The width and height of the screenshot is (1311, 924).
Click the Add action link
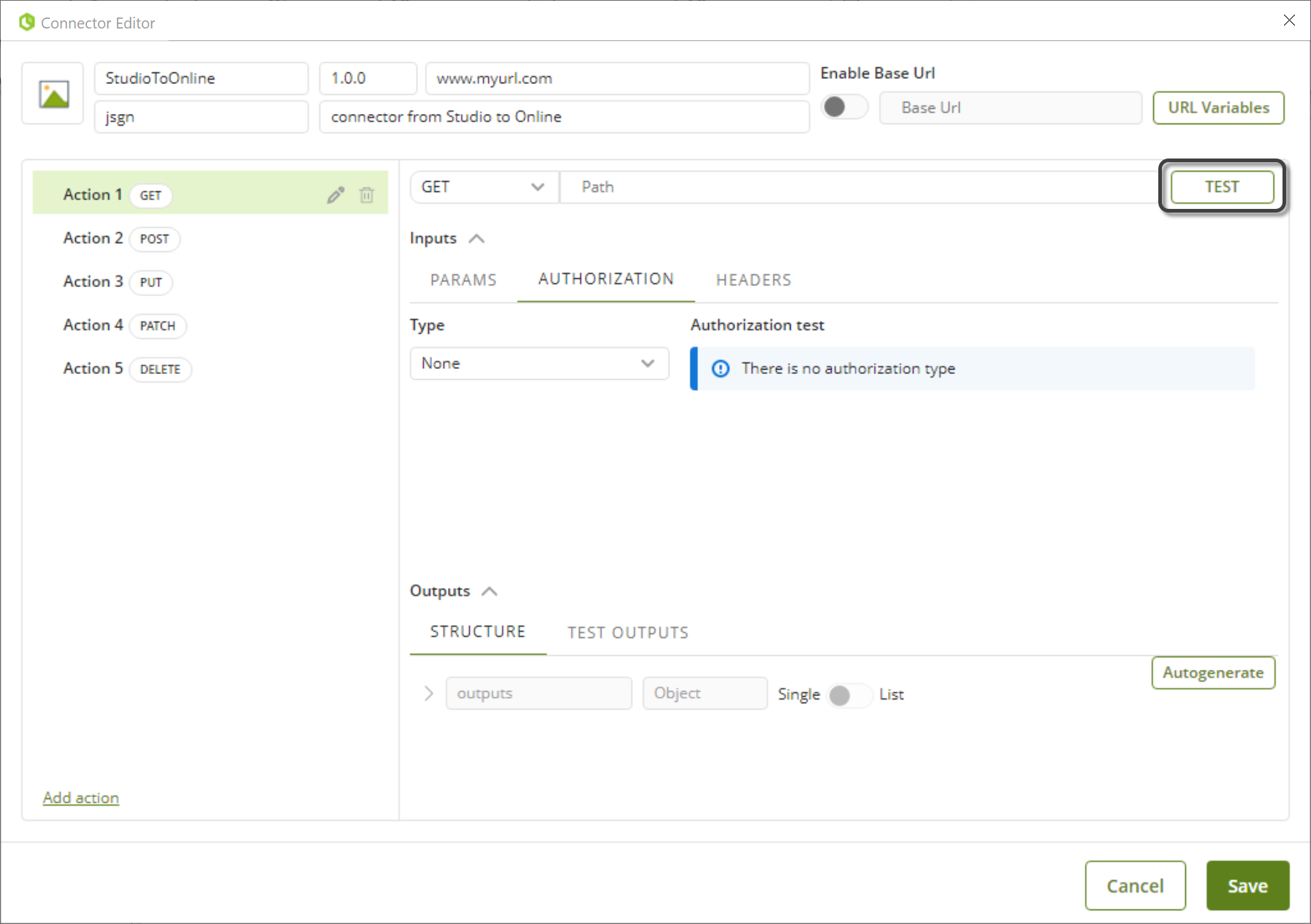pos(81,798)
